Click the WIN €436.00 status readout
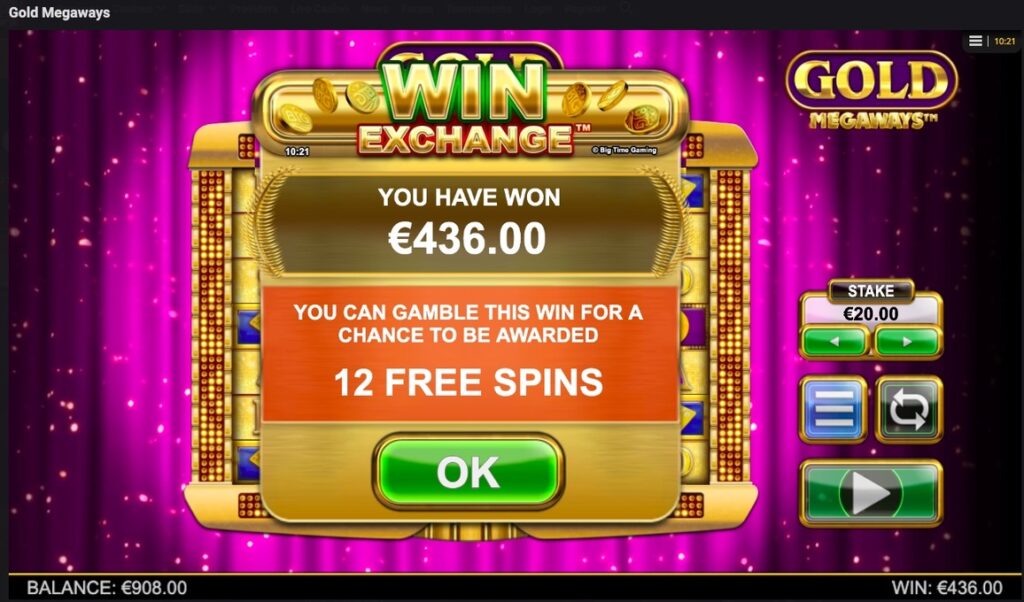The height and width of the screenshot is (602, 1024). point(947,588)
